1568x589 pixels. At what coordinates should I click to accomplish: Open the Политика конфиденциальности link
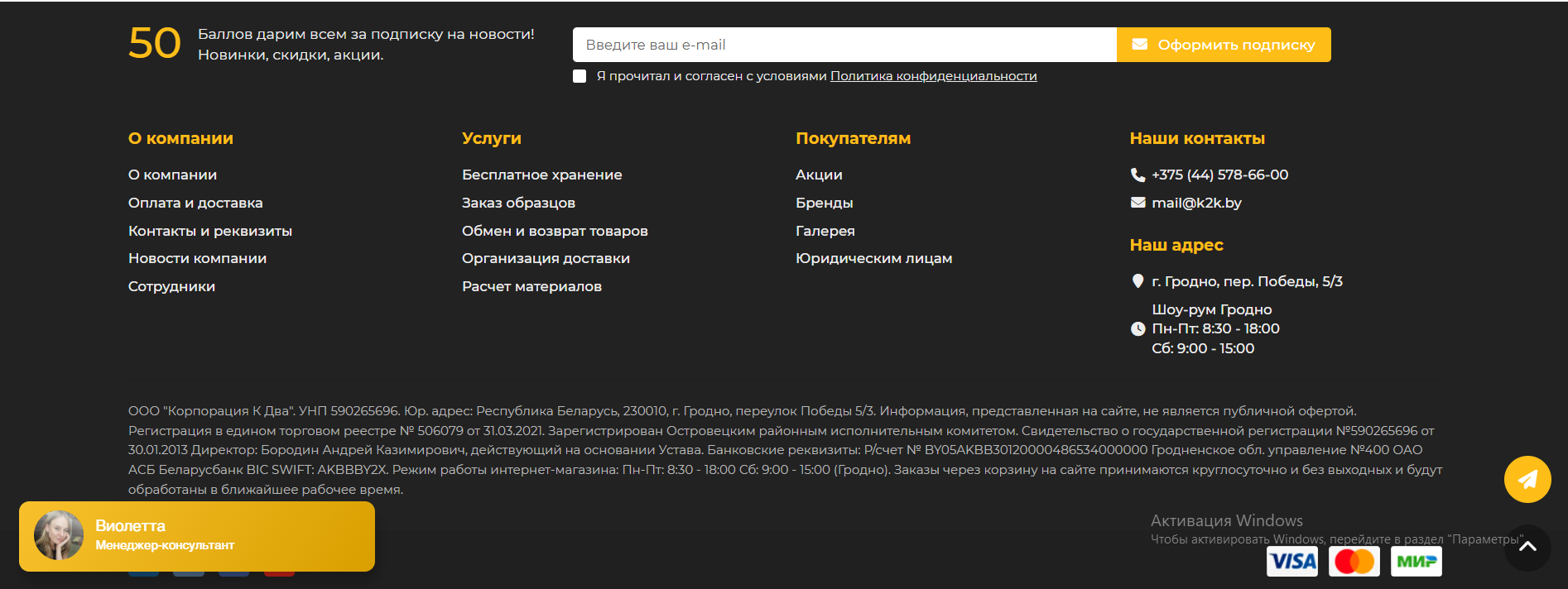coord(933,76)
